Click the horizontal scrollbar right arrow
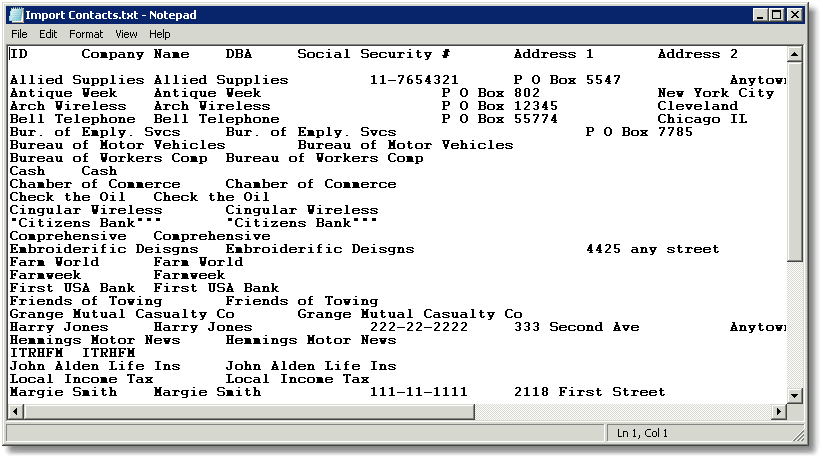Image resolution: width=823 pixels, height=460 pixels. pyautogui.click(x=779, y=411)
